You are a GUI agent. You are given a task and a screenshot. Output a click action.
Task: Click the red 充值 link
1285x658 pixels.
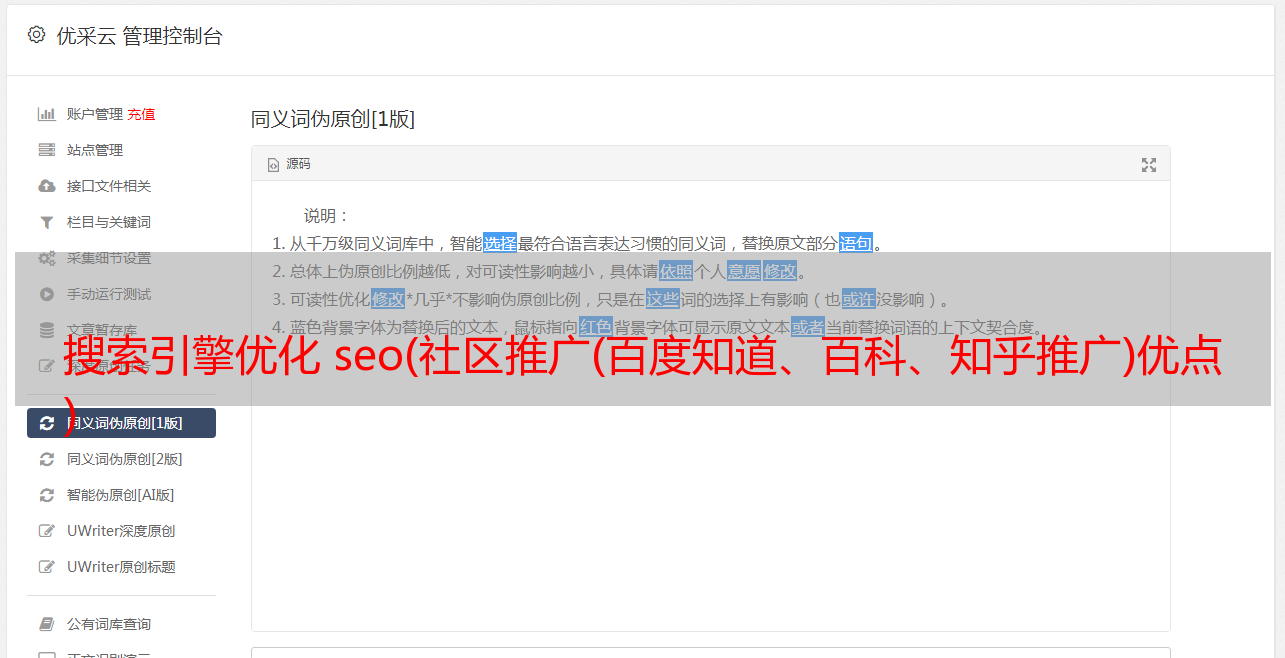(x=141, y=114)
